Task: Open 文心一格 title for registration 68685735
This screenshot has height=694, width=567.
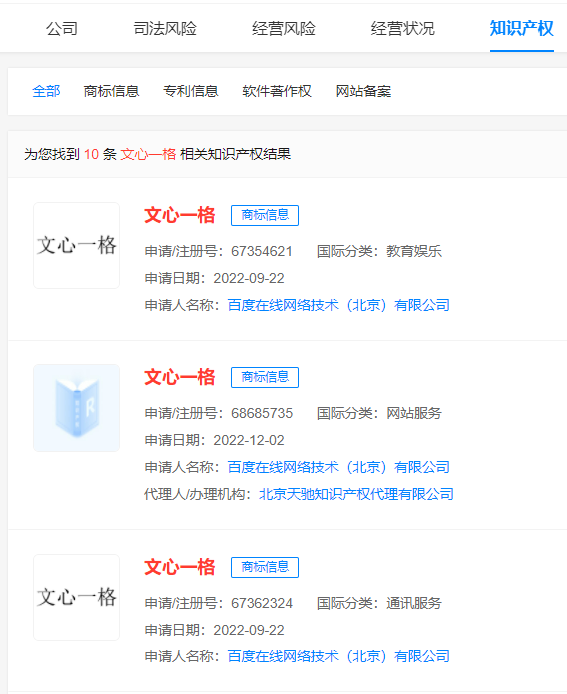Action: pyautogui.click(x=180, y=378)
